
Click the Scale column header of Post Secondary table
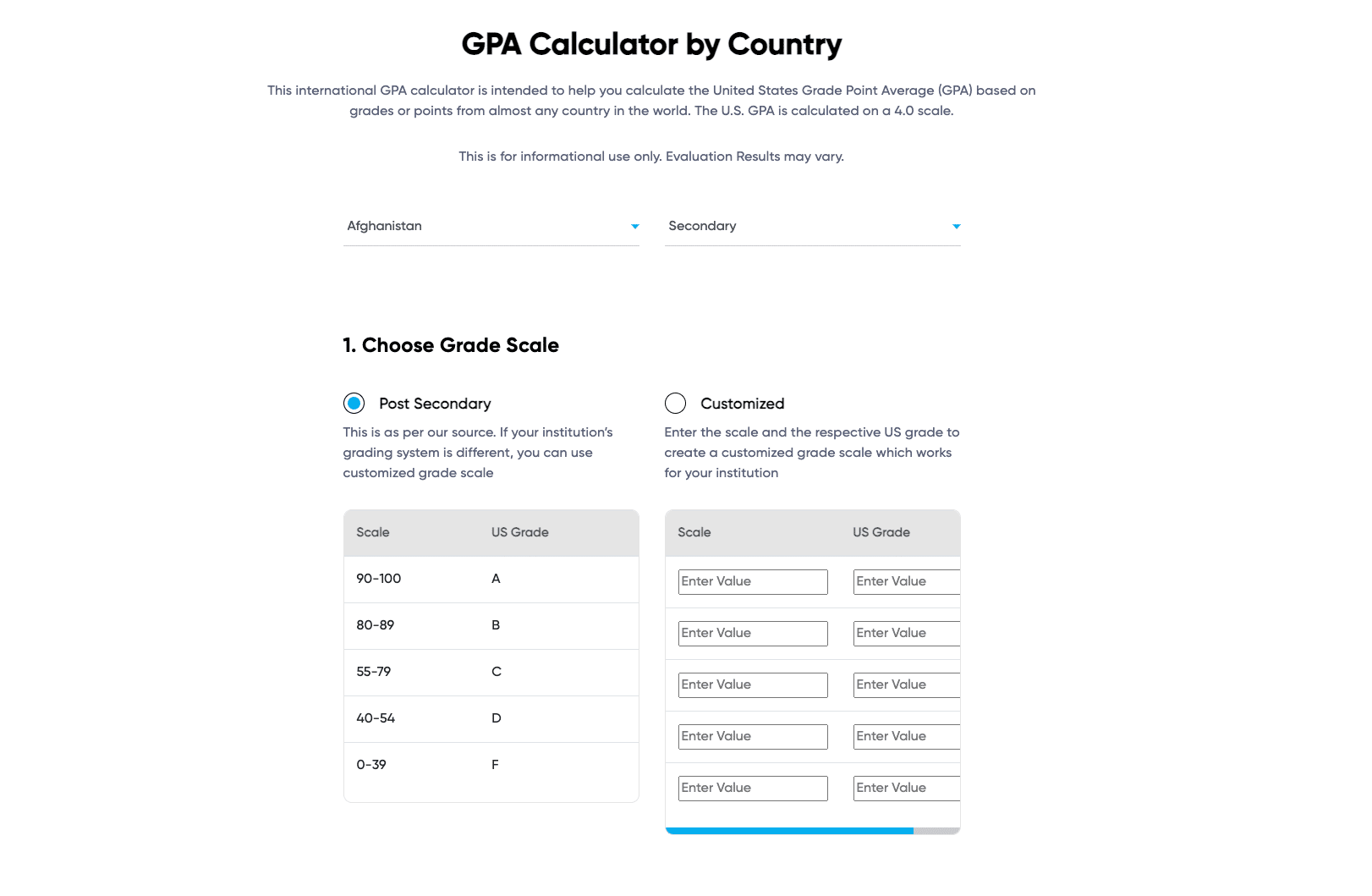coord(373,532)
